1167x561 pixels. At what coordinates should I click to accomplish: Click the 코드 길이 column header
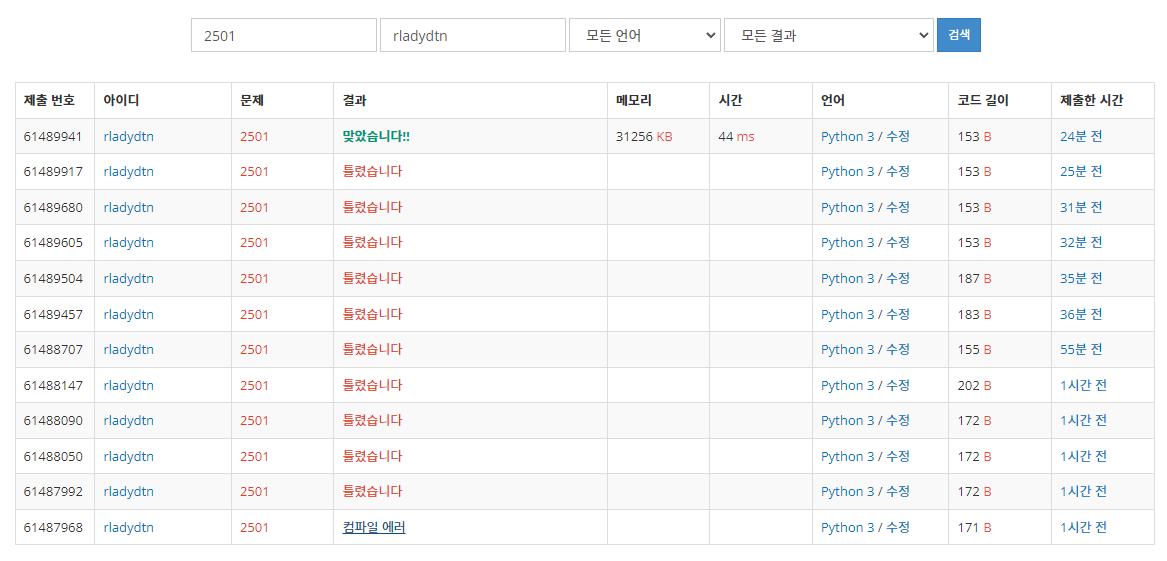(x=982, y=100)
